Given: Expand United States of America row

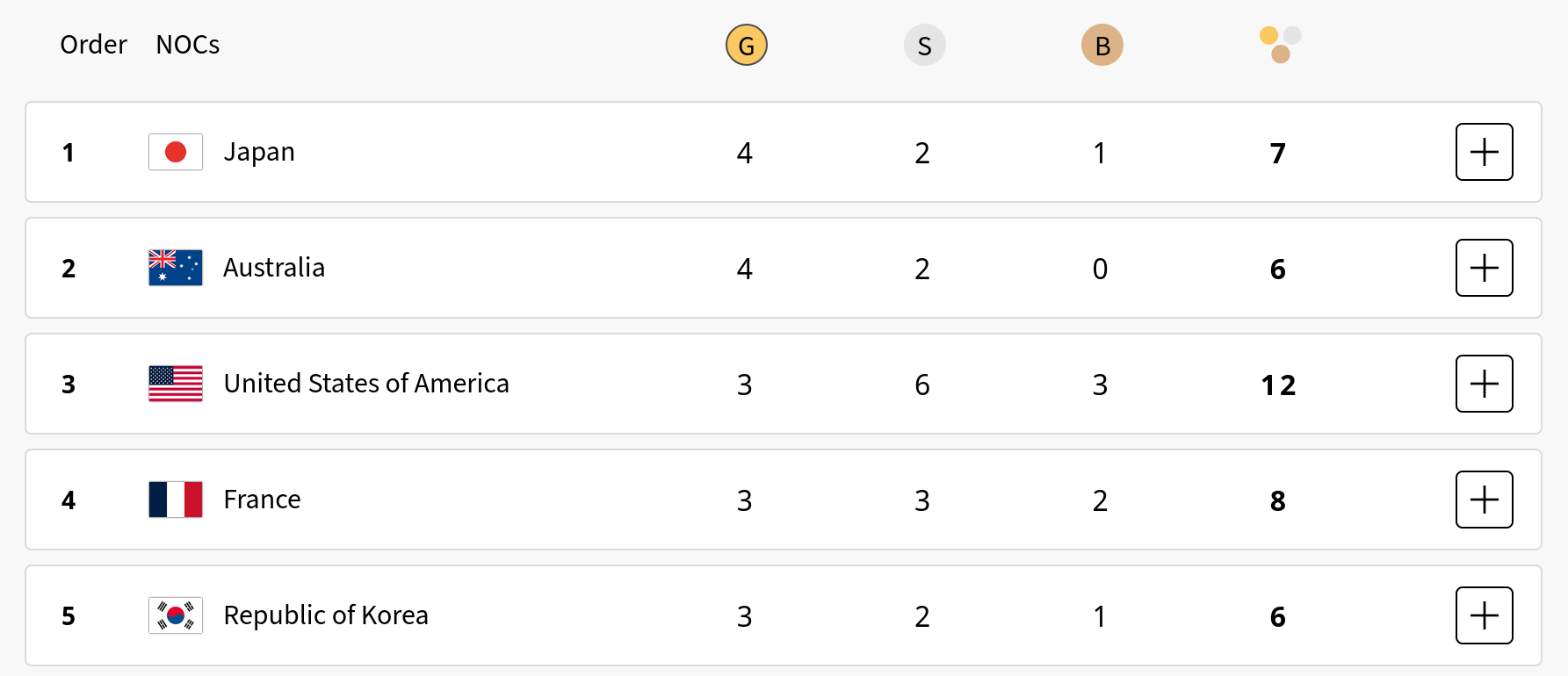Looking at the screenshot, I should [1484, 384].
